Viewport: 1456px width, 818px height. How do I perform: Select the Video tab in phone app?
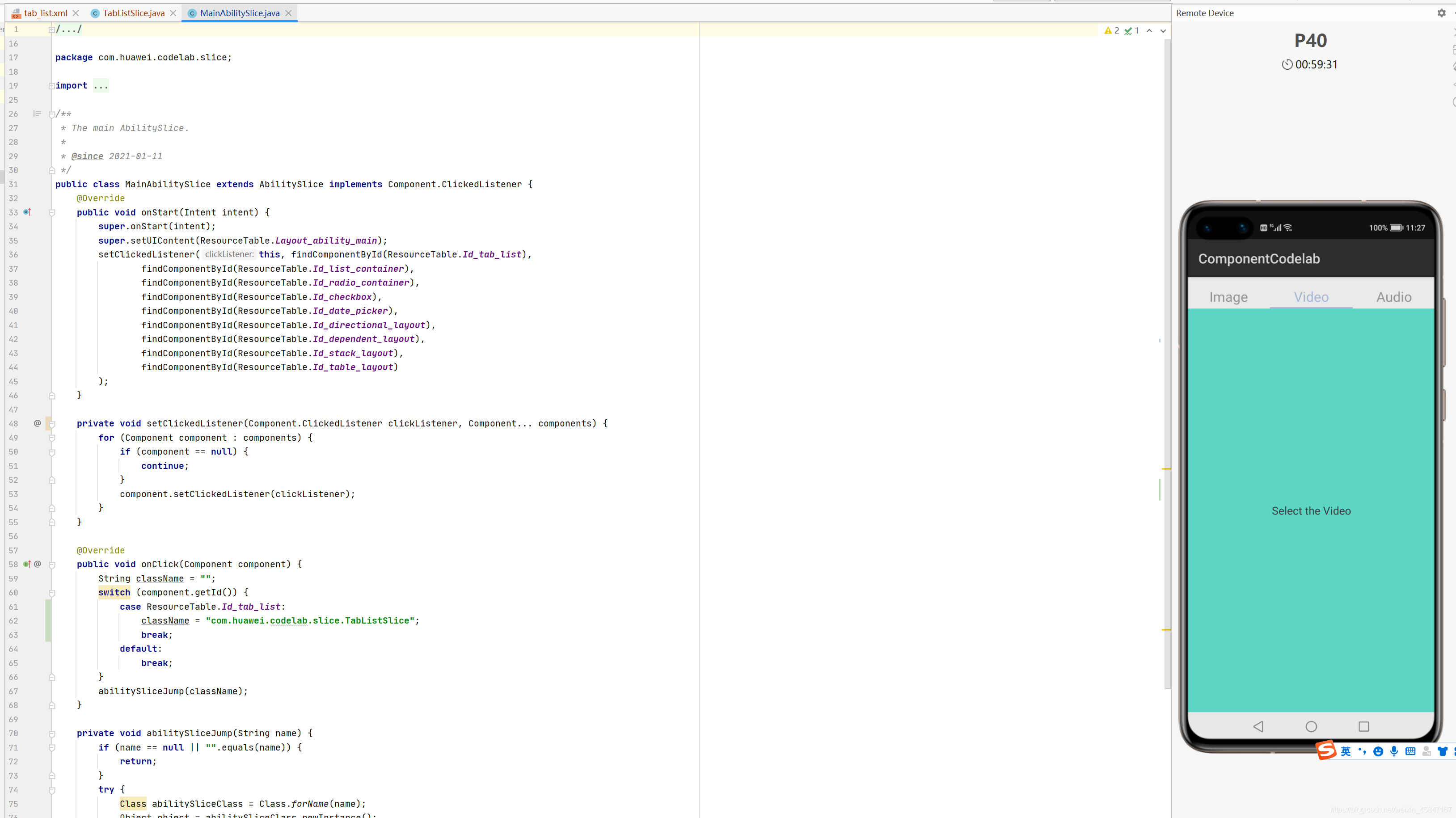pyautogui.click(x=1311, y=297)
